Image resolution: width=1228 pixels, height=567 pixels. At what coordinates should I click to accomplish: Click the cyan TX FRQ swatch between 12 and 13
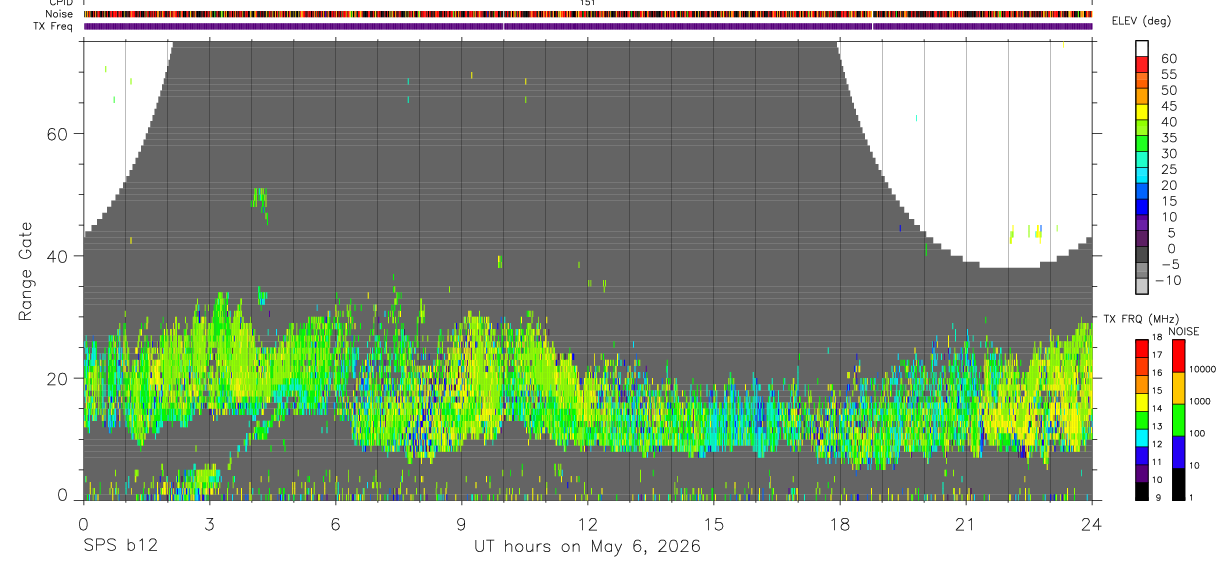click(1141, 436)
